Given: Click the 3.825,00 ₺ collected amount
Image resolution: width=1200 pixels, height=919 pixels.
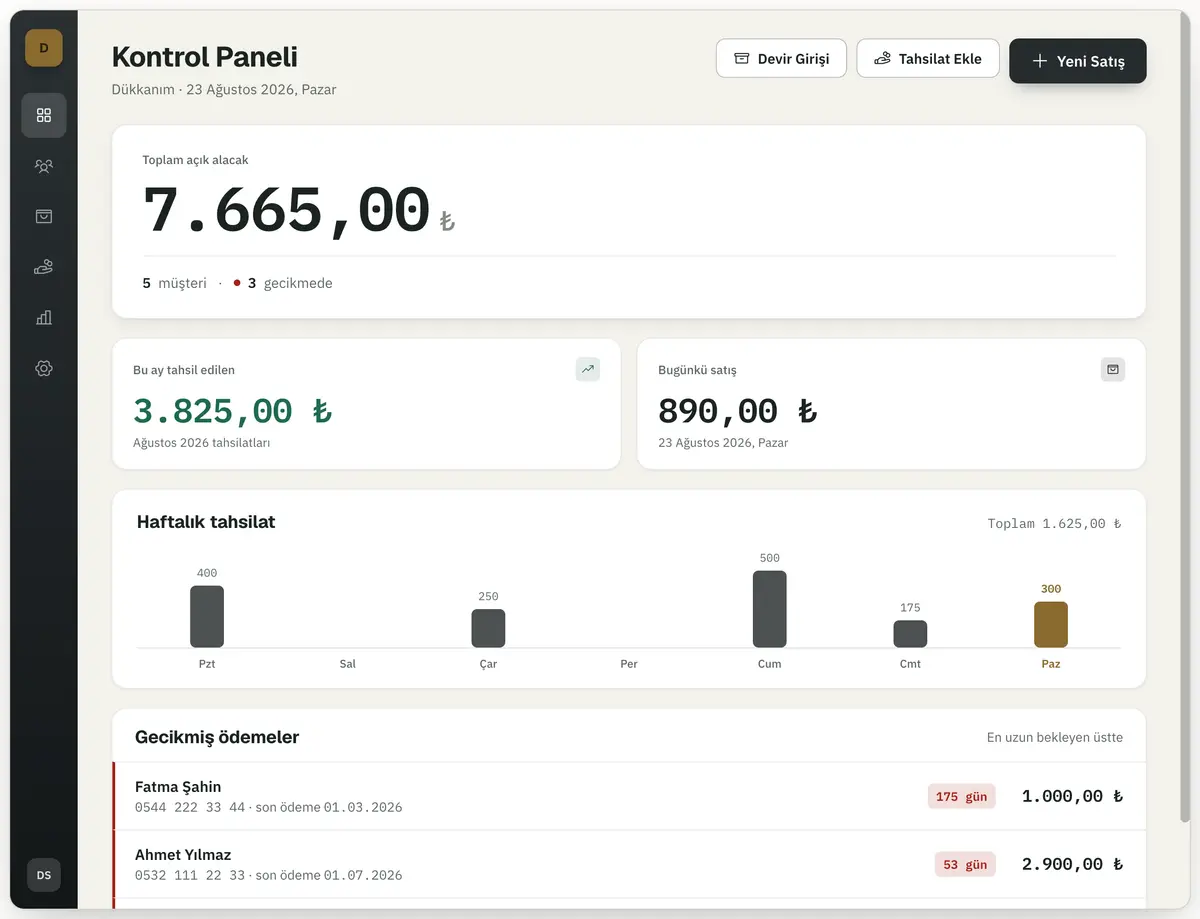Looking at the screenshot, I should pos(232,411).
